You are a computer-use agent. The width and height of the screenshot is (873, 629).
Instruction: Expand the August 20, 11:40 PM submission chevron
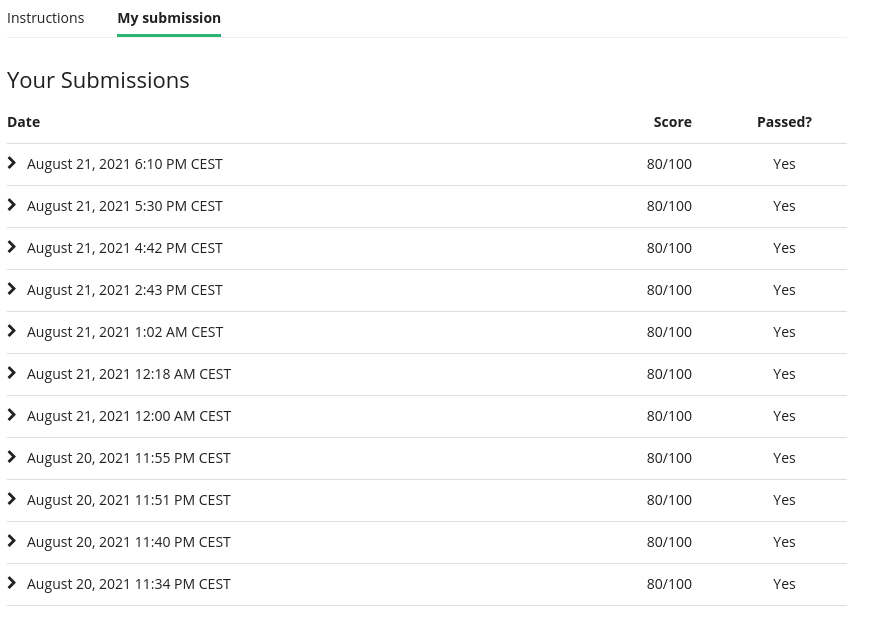coord(12,542)
